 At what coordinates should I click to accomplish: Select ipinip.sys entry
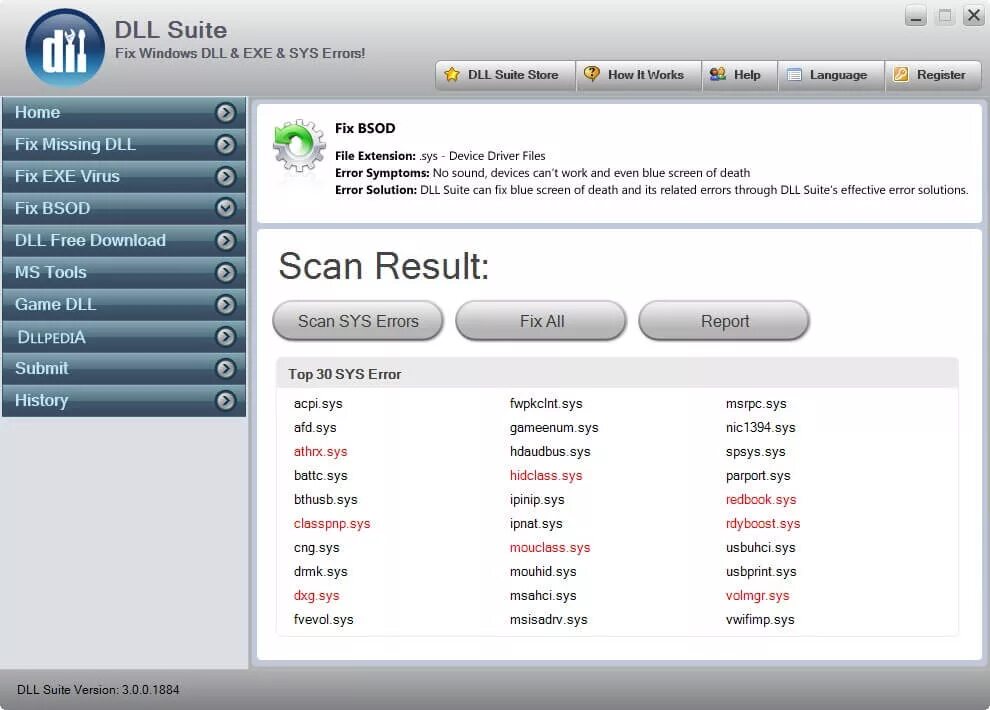(537, 500)
